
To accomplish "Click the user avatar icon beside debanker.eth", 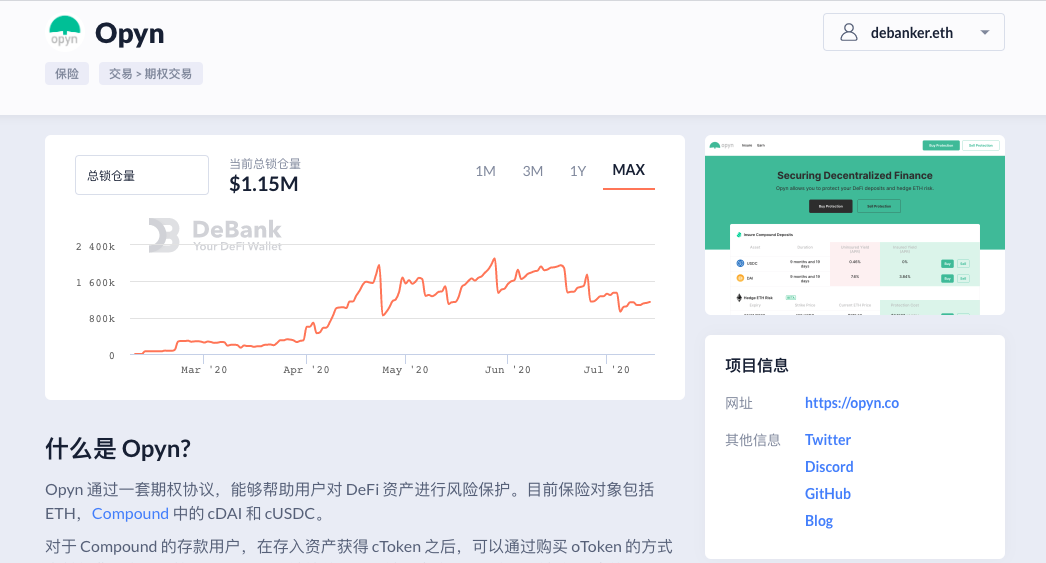I will (849, 32).
